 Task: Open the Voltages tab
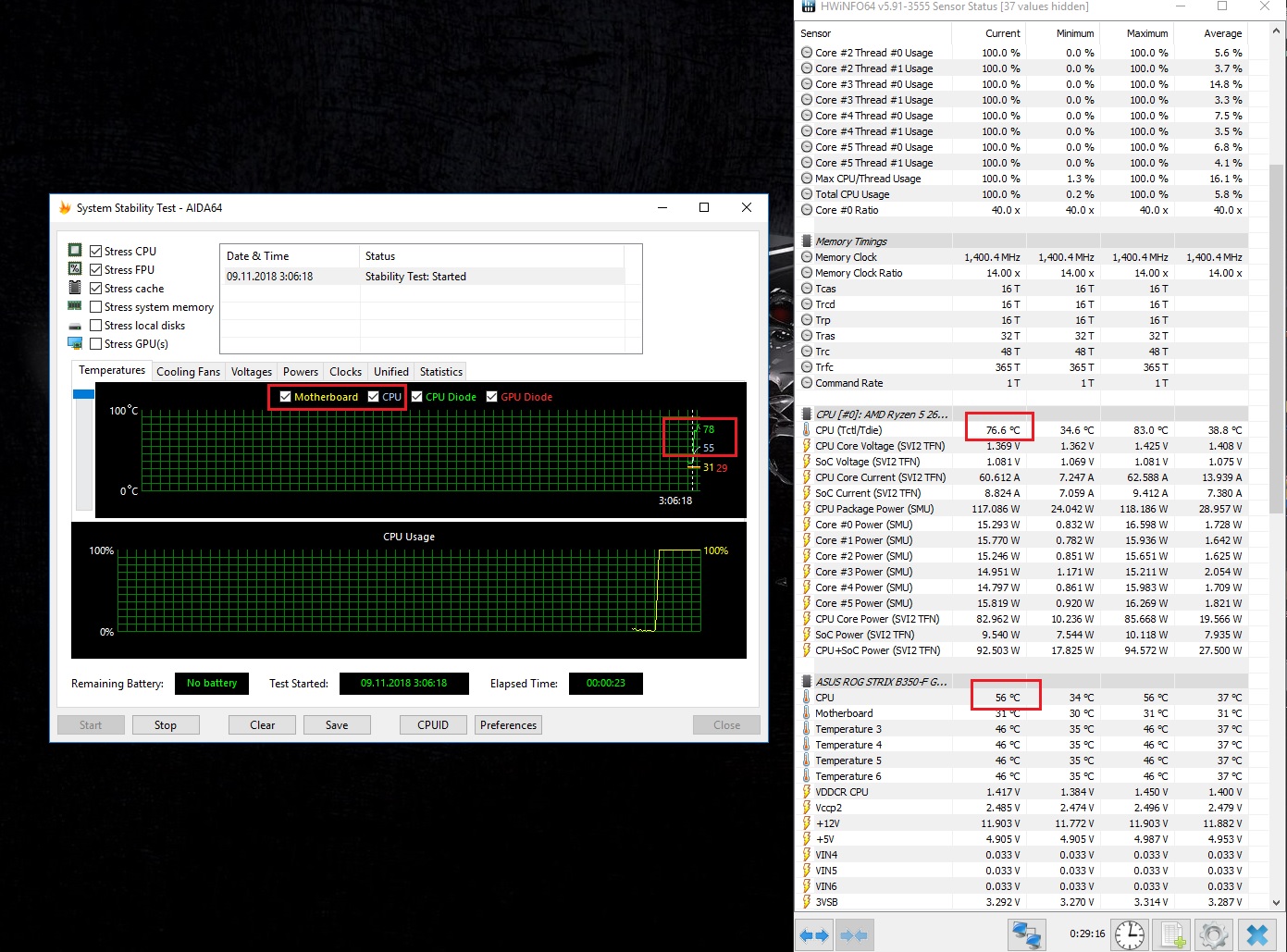pyautogui.click(x=252, y=372)
